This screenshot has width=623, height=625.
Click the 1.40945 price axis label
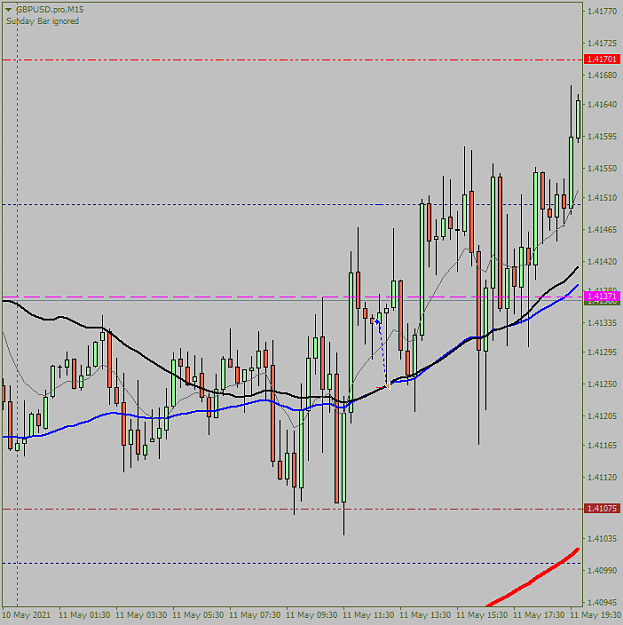[602, 602]
